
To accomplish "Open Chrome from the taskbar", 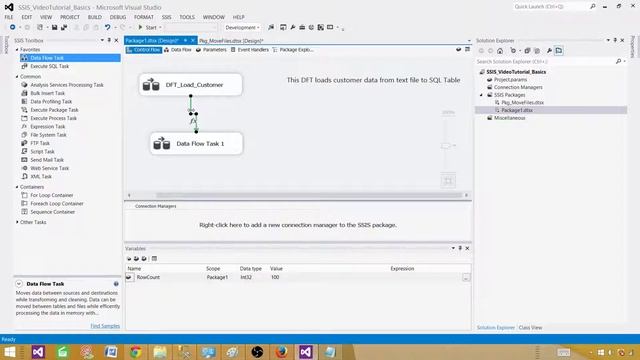I will point(136,352).
